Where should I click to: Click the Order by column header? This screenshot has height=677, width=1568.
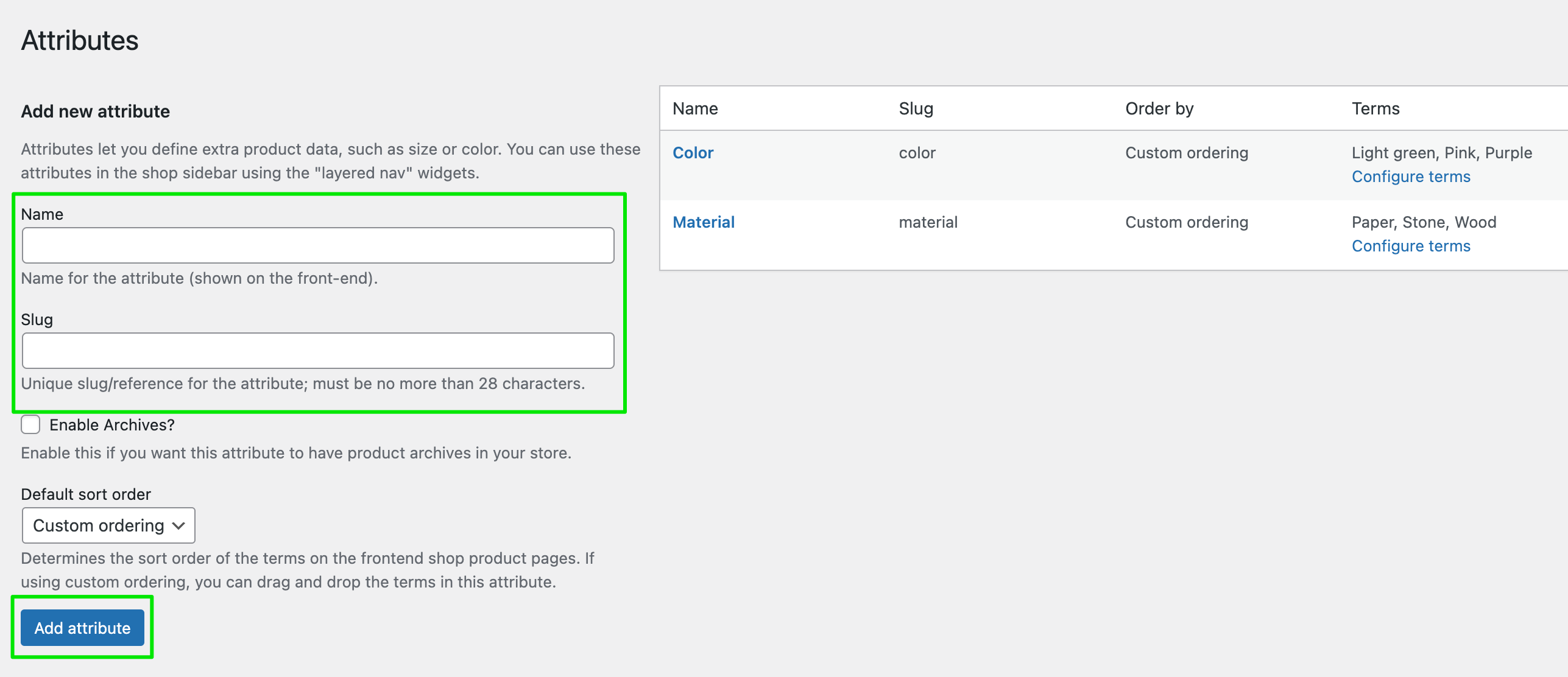click(x=1158, y=108)
